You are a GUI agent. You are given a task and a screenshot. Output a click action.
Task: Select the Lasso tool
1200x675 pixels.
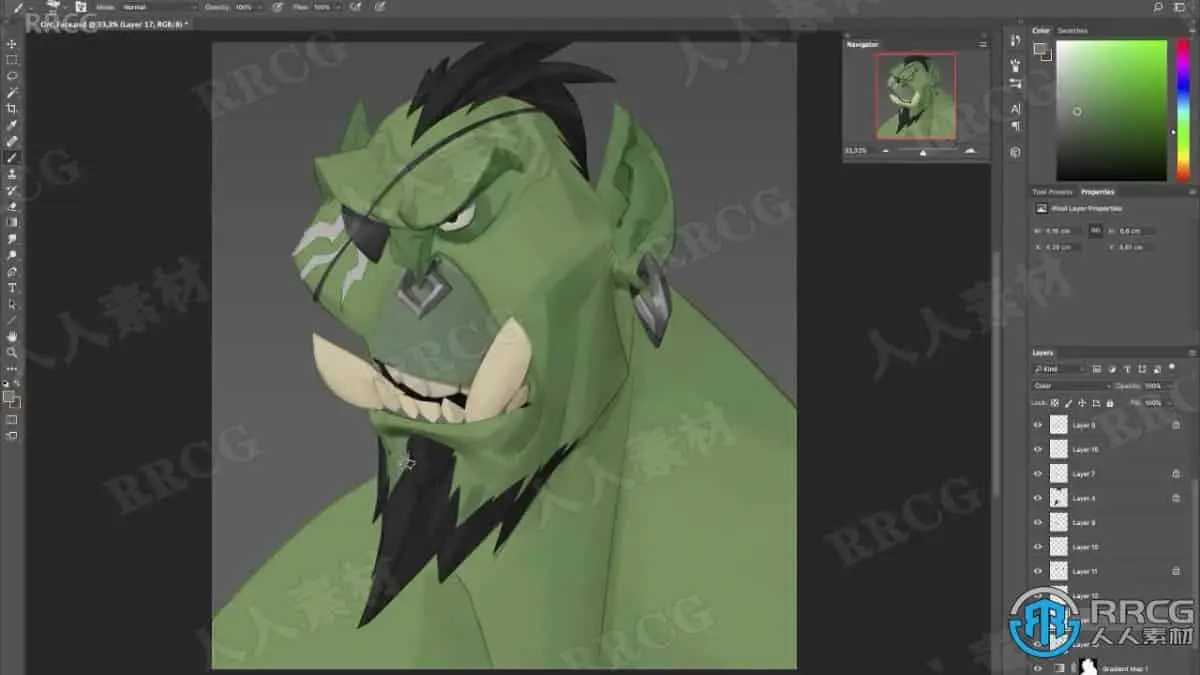(12, 76)
